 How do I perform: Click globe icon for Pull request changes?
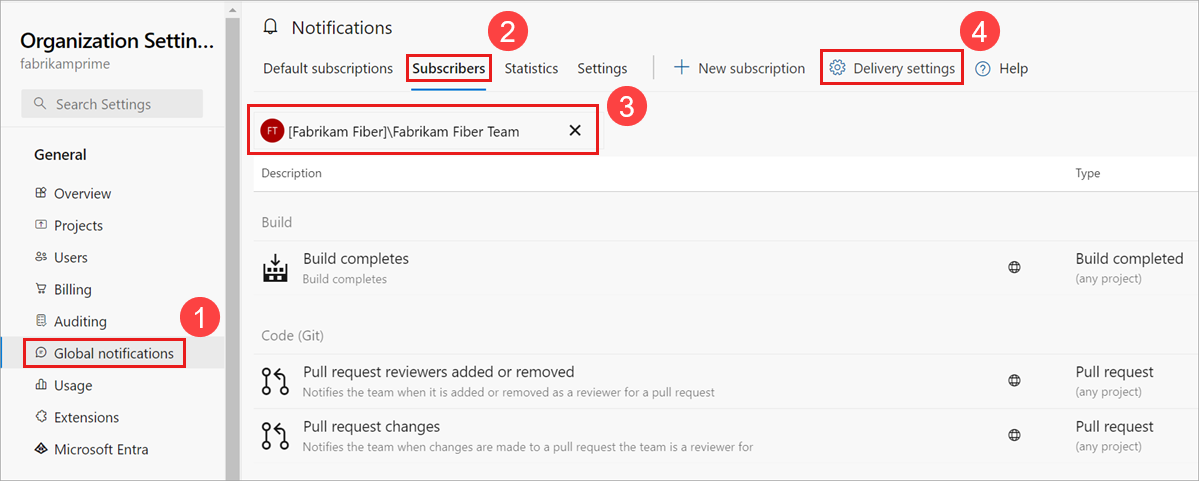1014,435
